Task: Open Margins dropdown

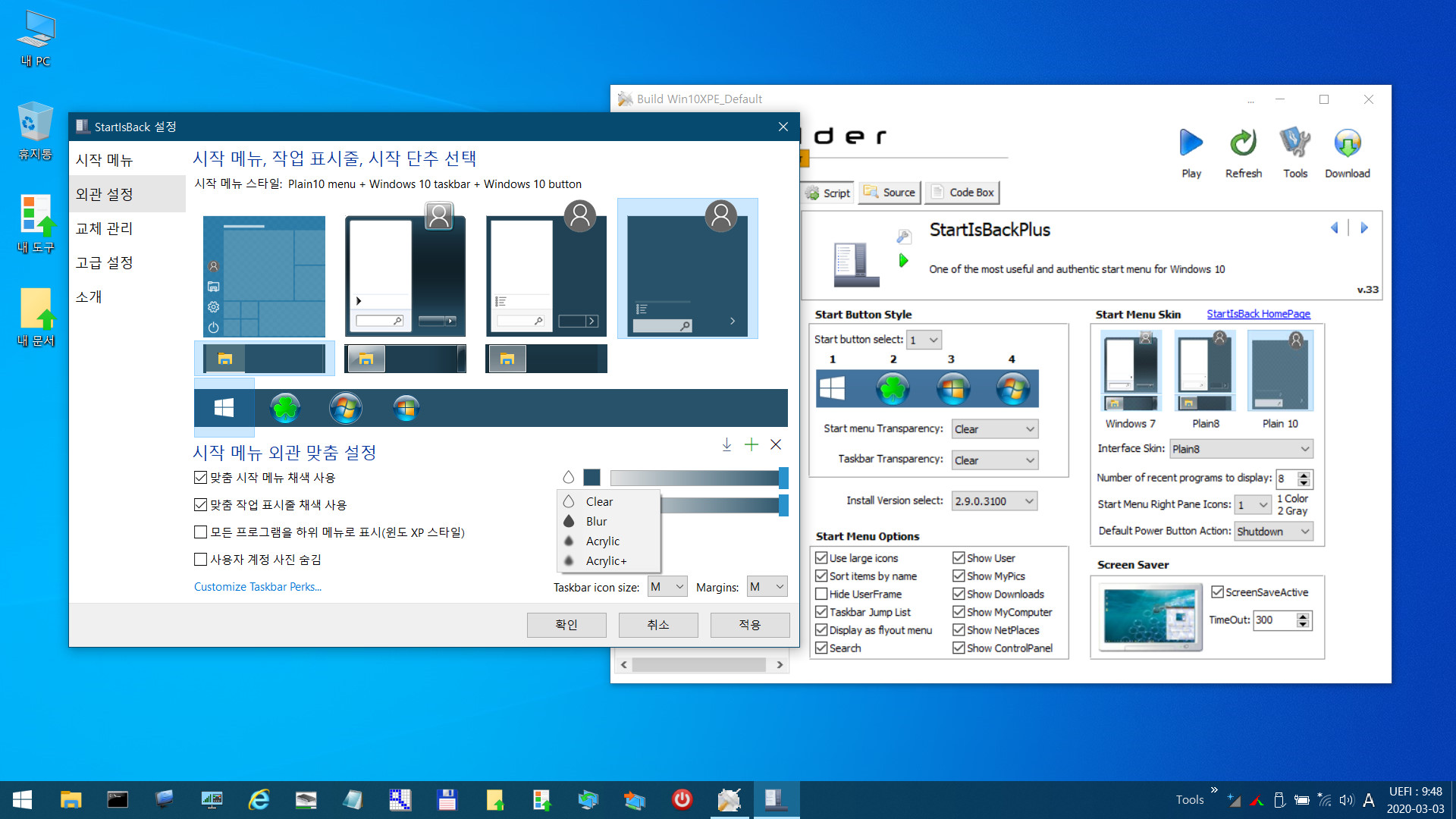Action: point(767,587)
